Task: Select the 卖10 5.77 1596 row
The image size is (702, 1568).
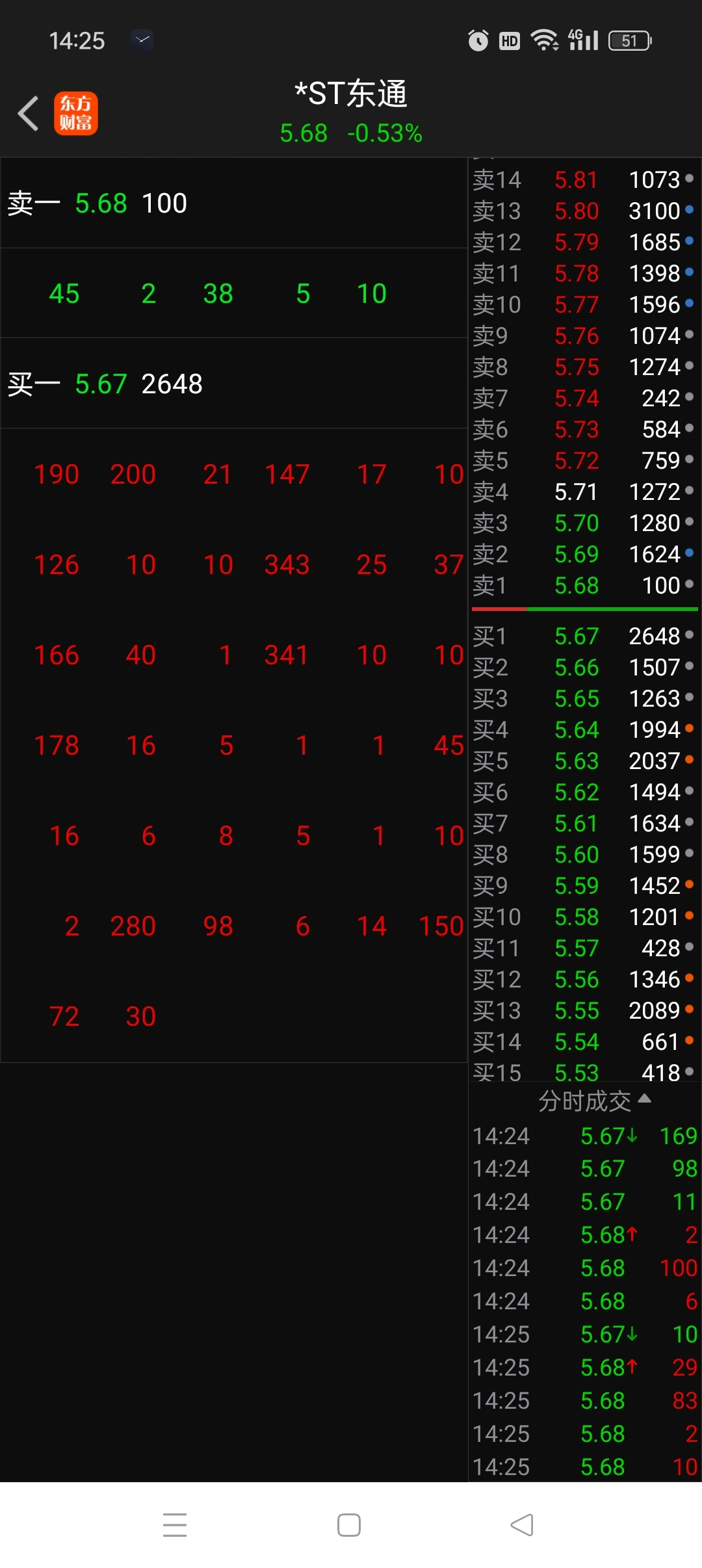Action: click(584, 304)
